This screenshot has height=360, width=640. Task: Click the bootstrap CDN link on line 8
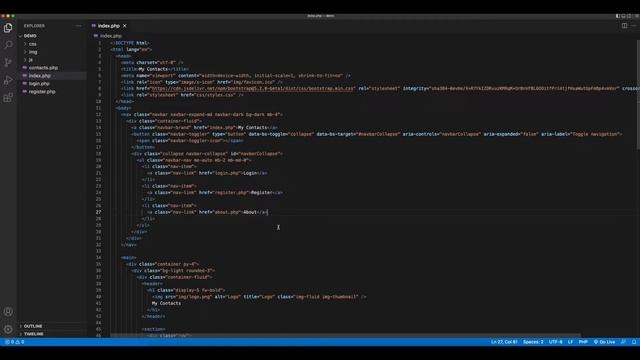pyautogui.click(x=252, y=89)
